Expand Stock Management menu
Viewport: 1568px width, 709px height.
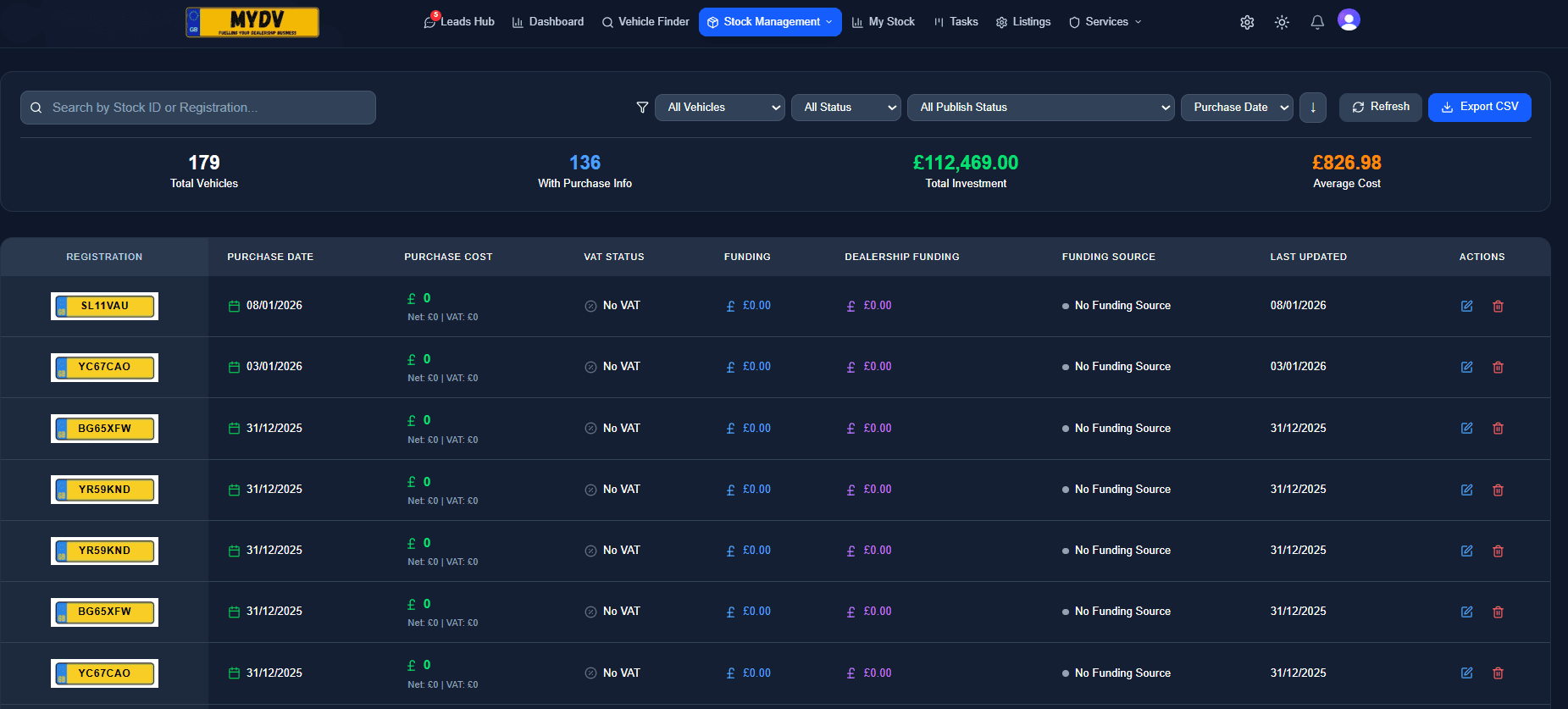(770, 22)
